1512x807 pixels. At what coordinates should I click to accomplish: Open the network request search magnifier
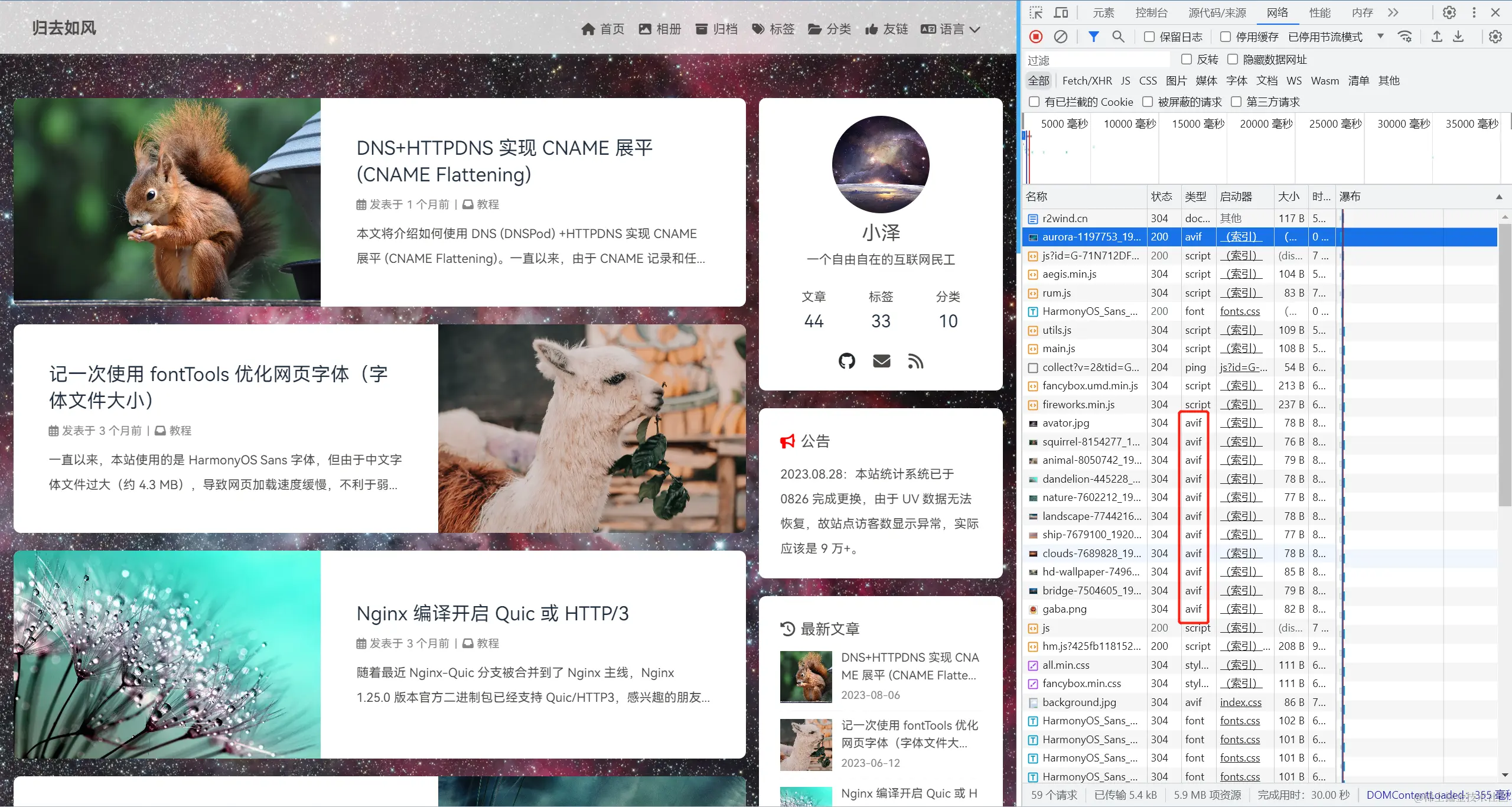1117,37
